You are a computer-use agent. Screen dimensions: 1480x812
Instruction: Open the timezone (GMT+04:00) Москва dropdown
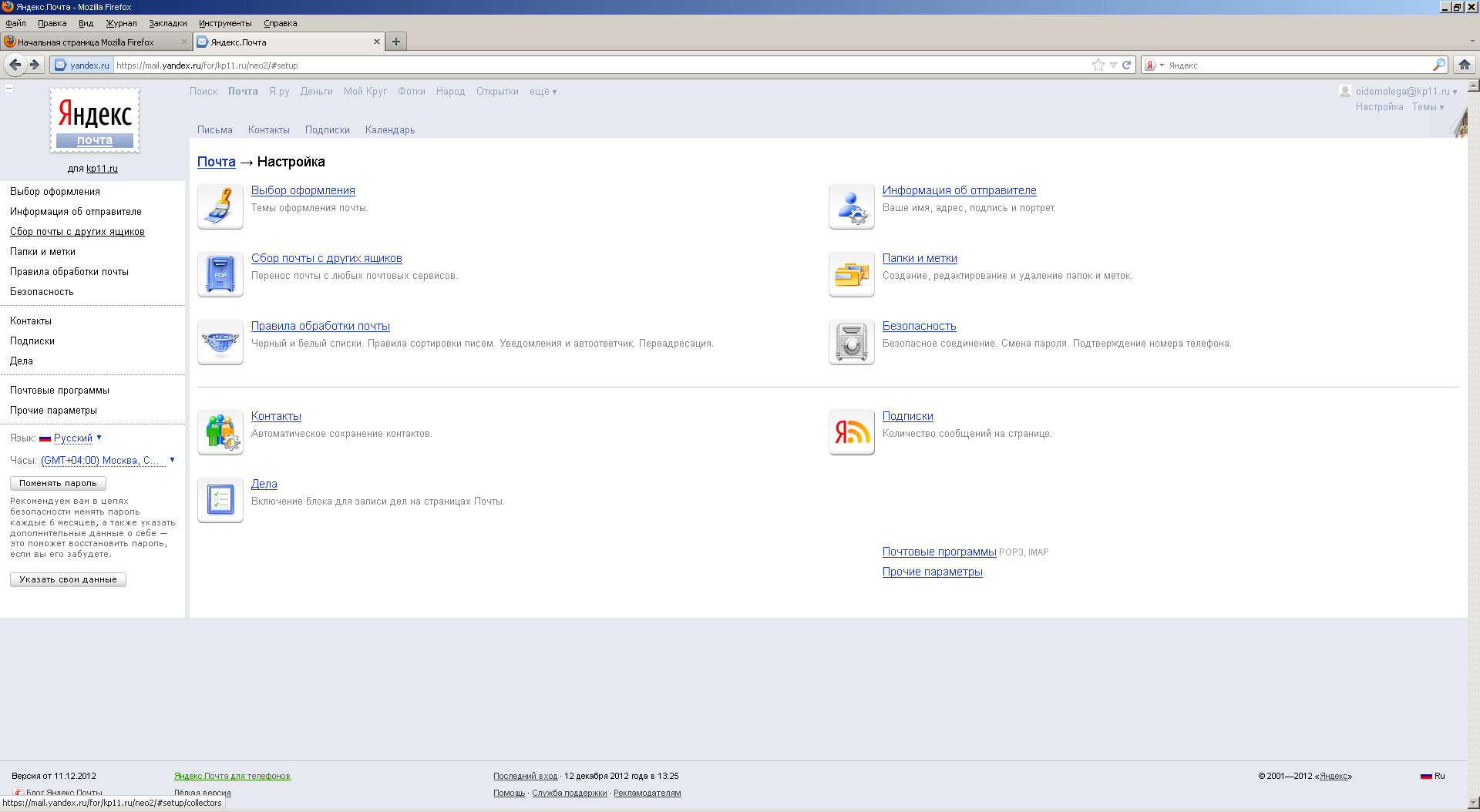coord(108,460)
